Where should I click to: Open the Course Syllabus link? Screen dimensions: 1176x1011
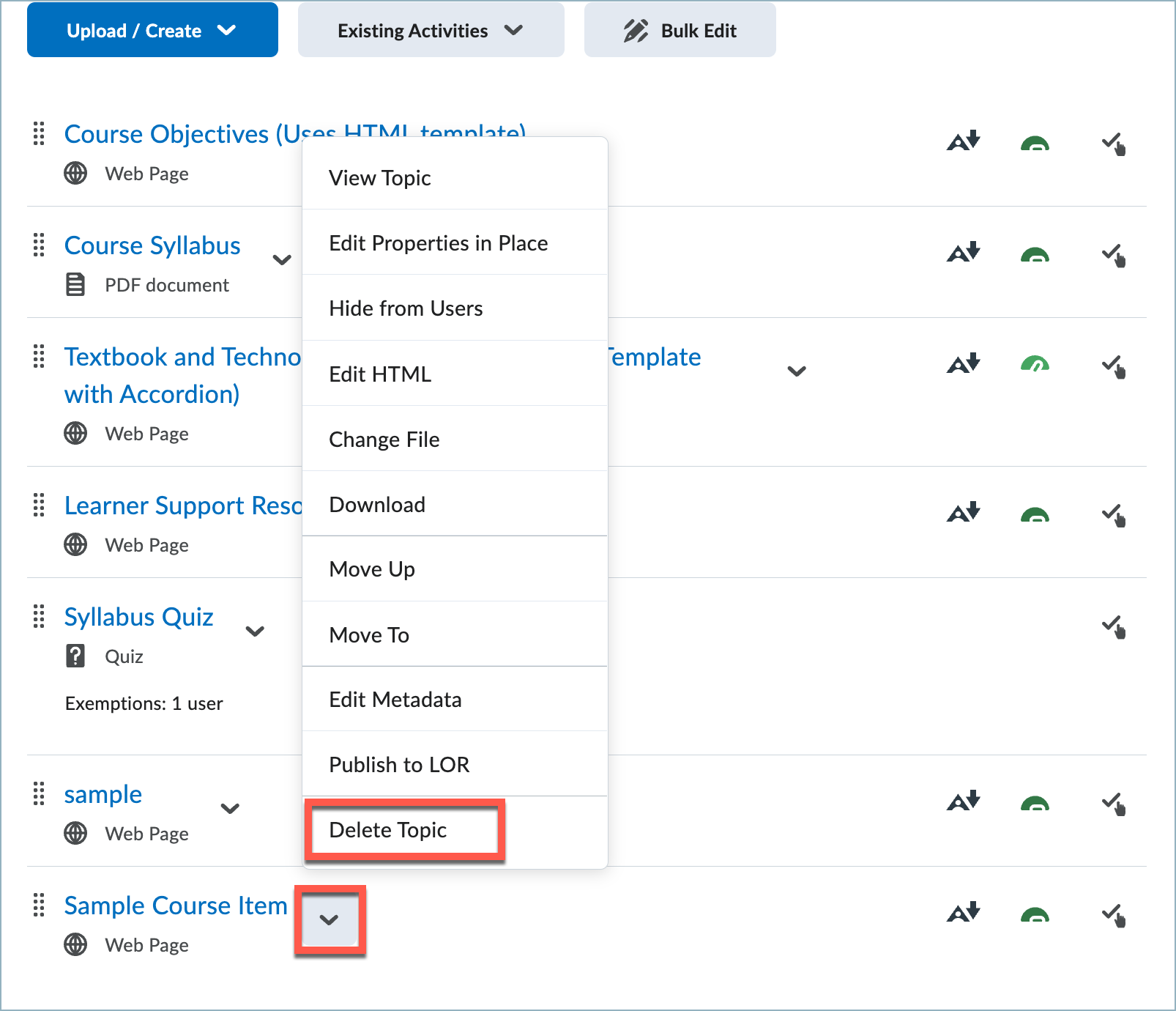pos(152,245)
